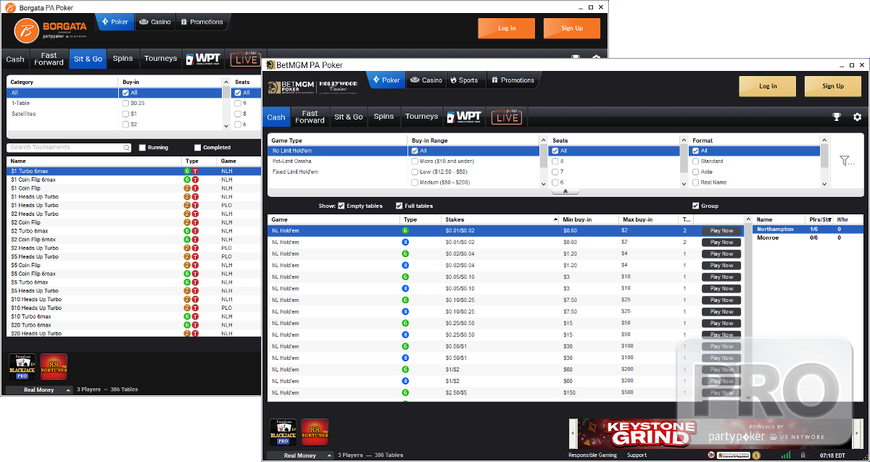This screenshot has height=462, width=870.
Task: Click orange Log In button in Borgata
Action: point(507,28)
